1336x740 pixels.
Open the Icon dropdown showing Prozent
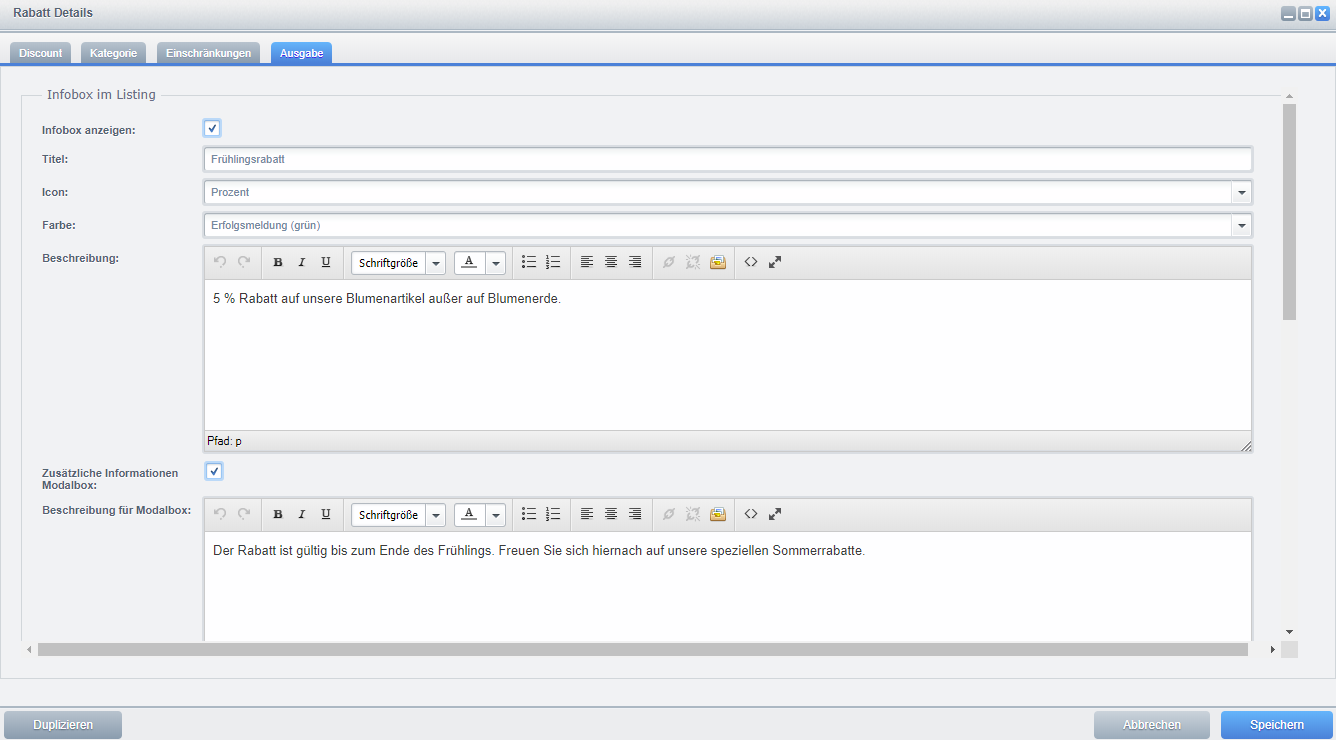(x=1241, y=192)
